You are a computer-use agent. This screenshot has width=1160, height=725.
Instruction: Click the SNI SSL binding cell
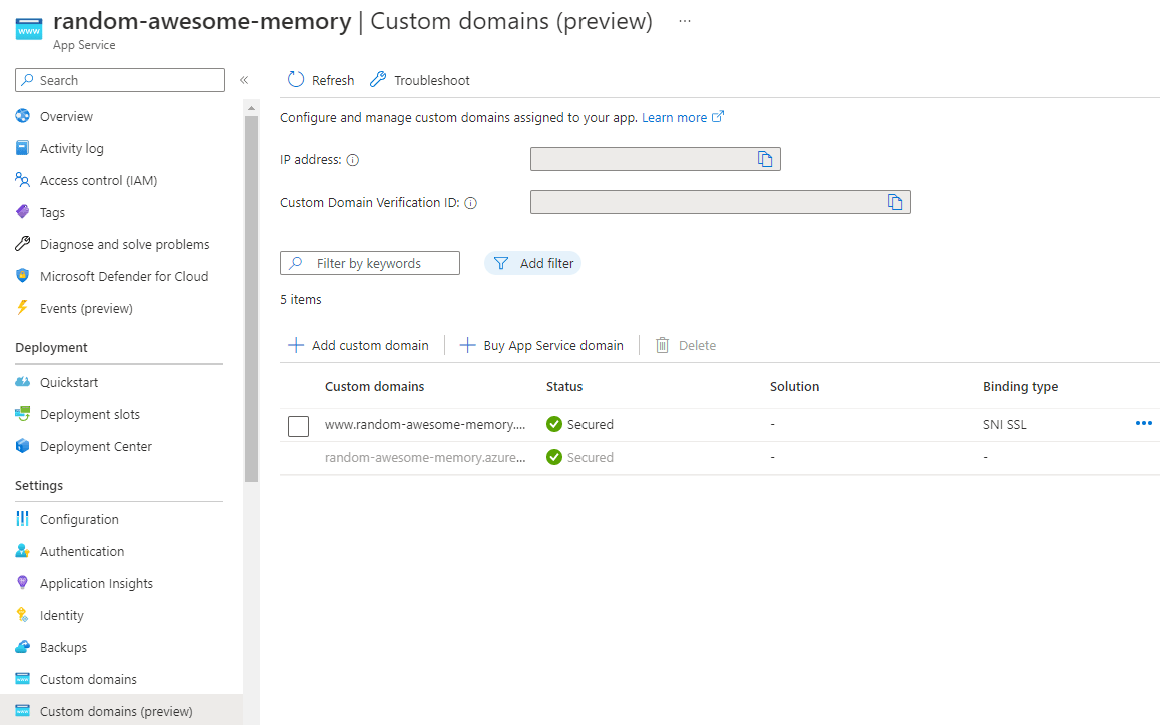tap(1005, 425)
